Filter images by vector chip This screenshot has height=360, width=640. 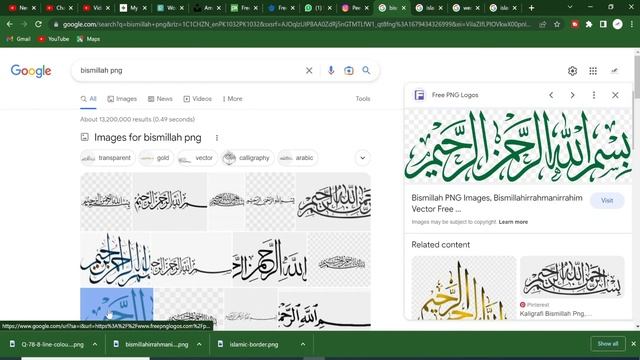coord(197,158)
